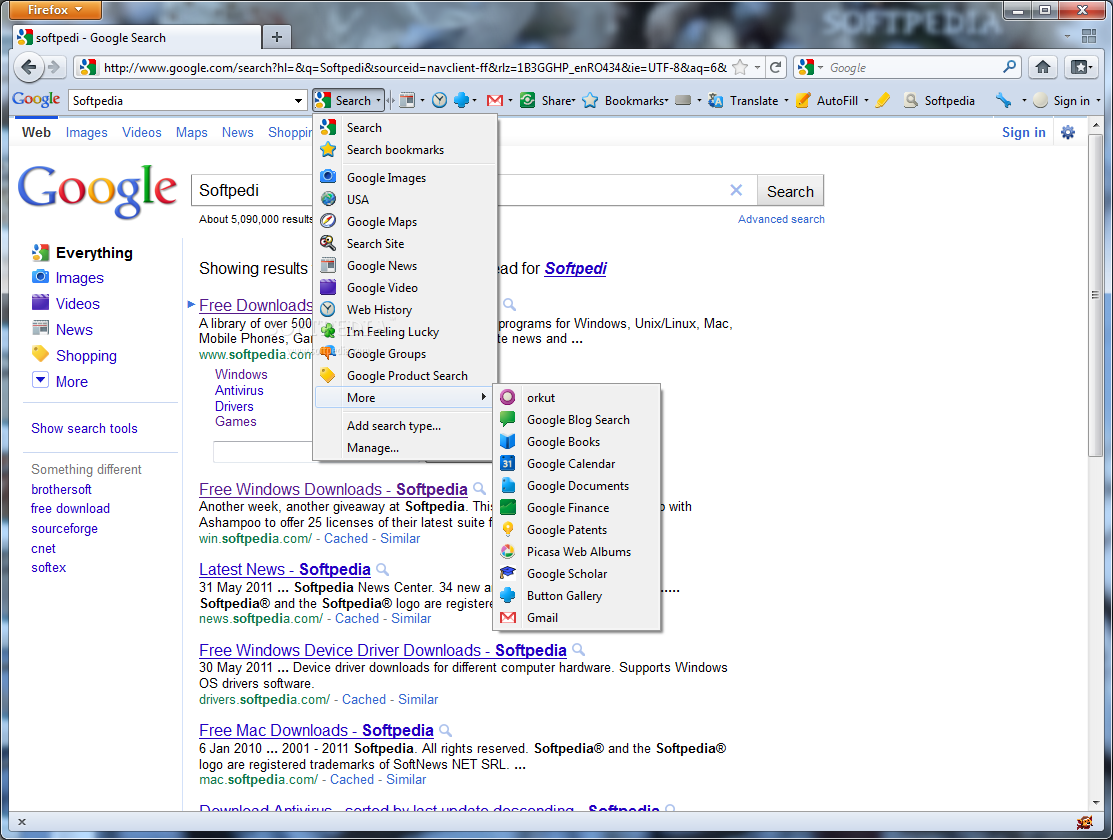The height and width of the screenshot is (840, 1113).
Task: Switch to the Images tab in top bar
Action: [x=87, y=133]
